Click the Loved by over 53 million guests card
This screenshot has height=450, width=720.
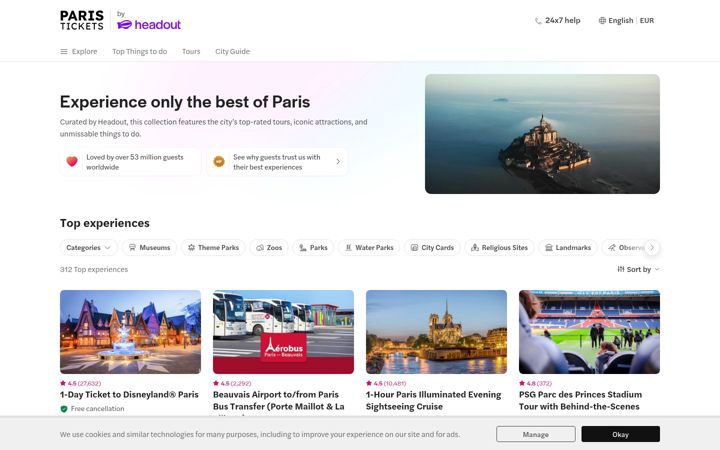[130, 162]
